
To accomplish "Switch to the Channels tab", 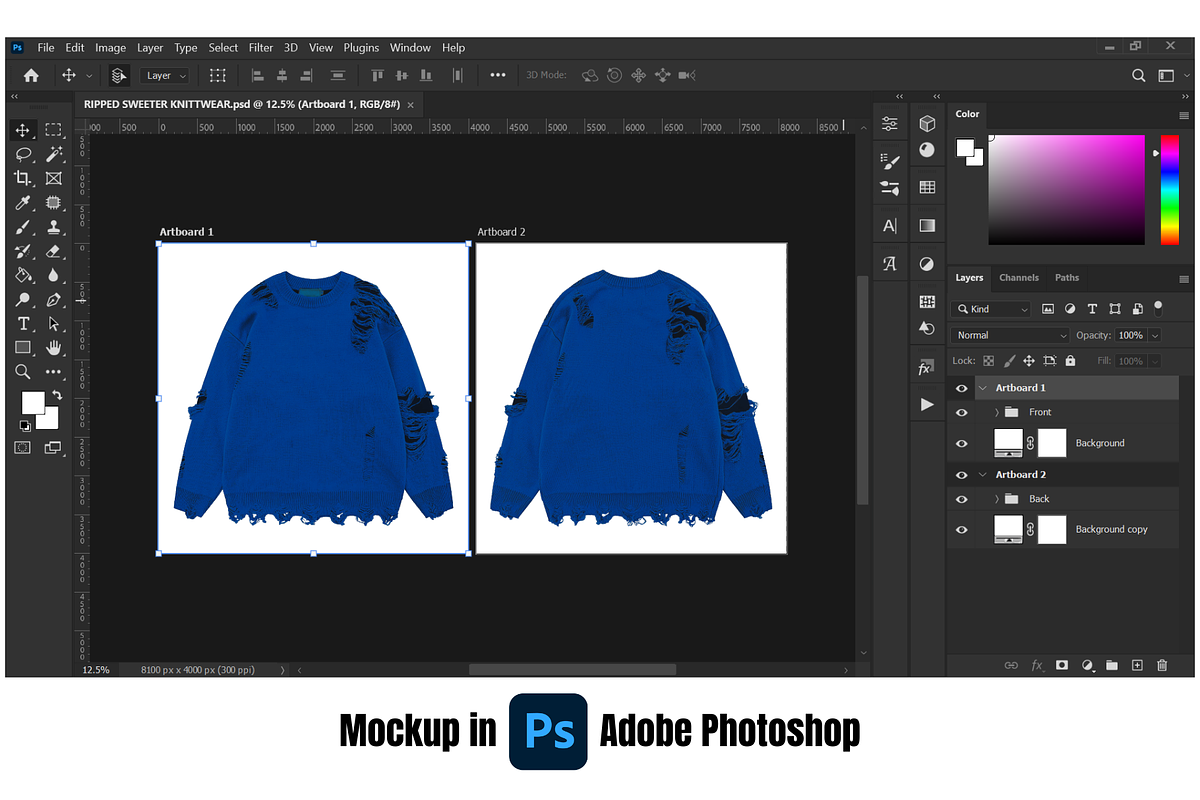I will (x=1019, y=278).
